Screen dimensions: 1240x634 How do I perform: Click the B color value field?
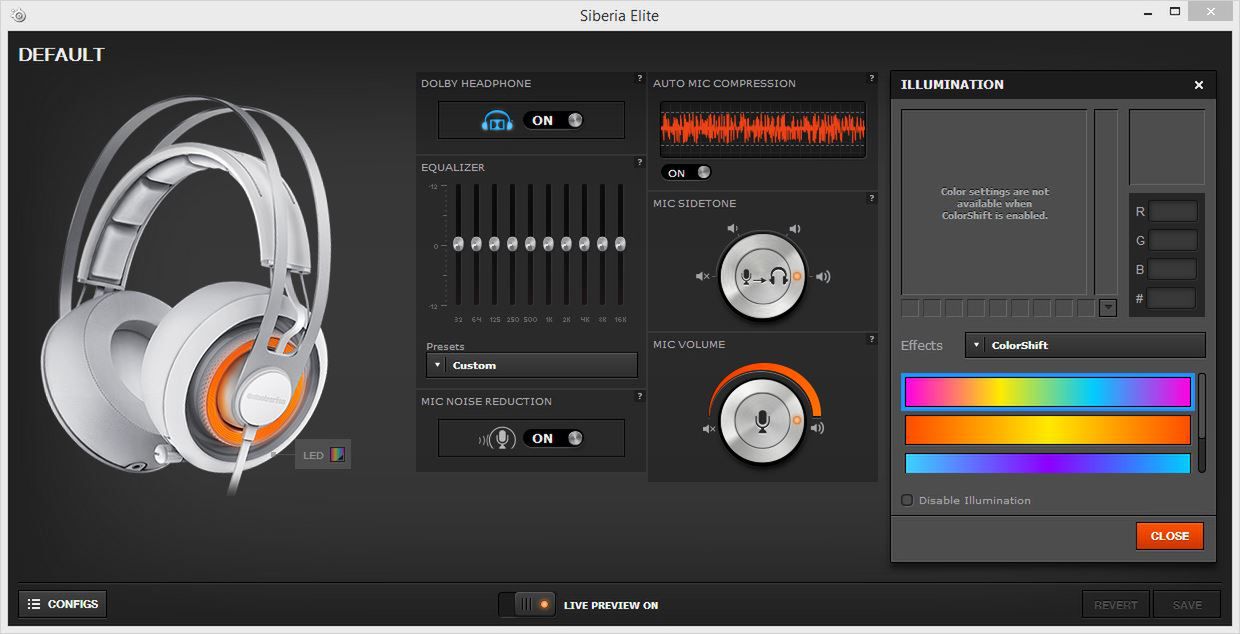(x=1173, y=269)
